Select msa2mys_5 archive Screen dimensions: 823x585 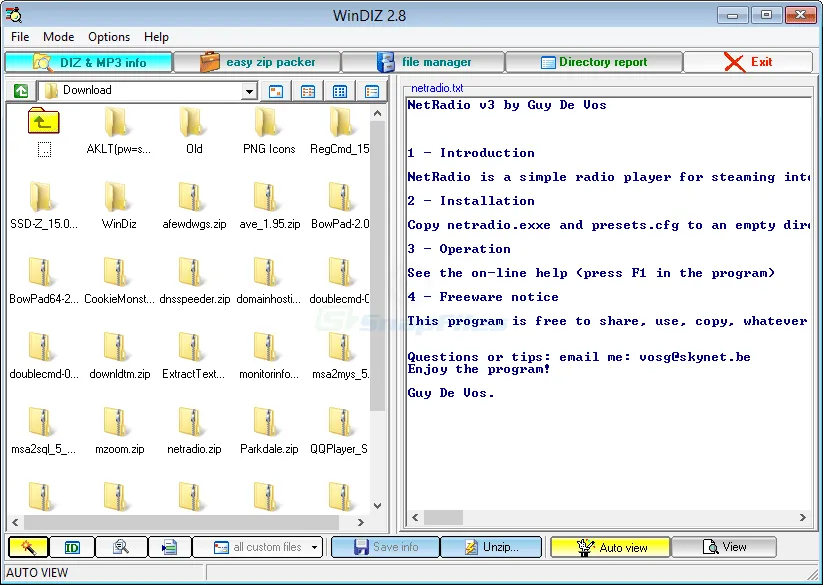340,355
